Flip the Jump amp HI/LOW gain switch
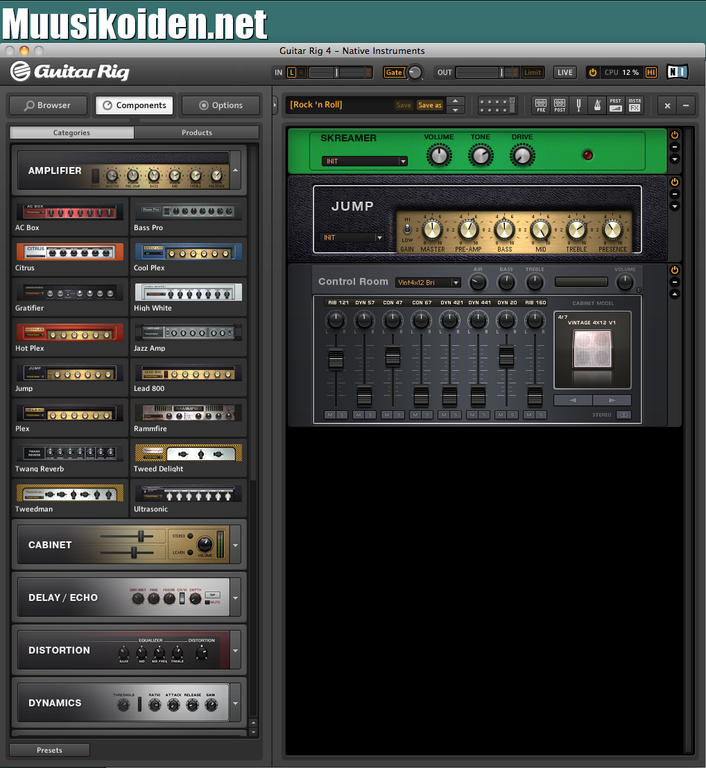Screen dimensions: 706x768 (x=407, y=229)
